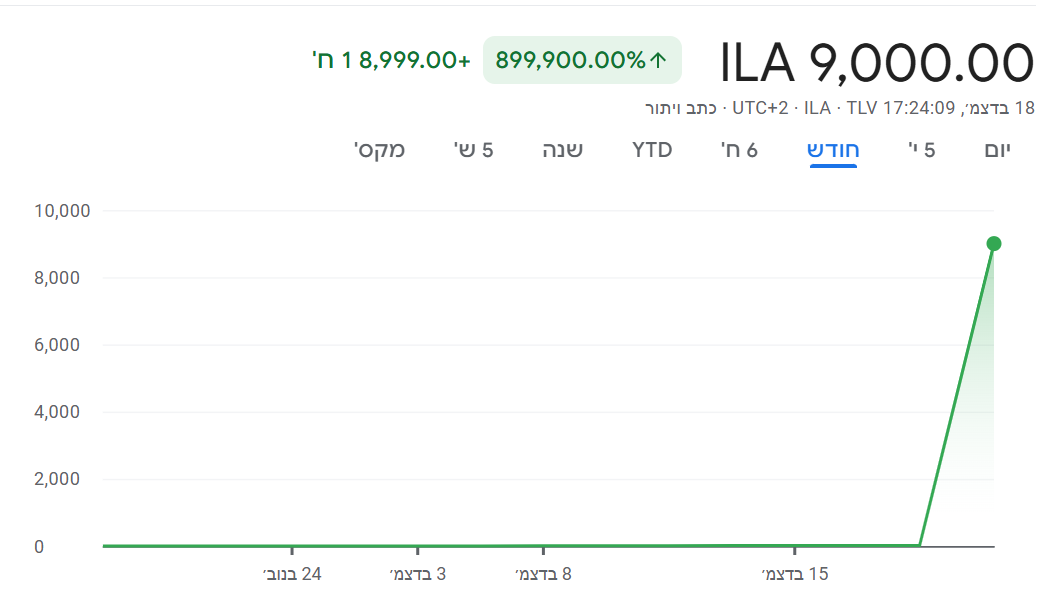Image resolution: width=1046 pixels, height=603 pixels.
Task: Click the 8 בדצמ' date axis label
Action: [x=543, y=574]
